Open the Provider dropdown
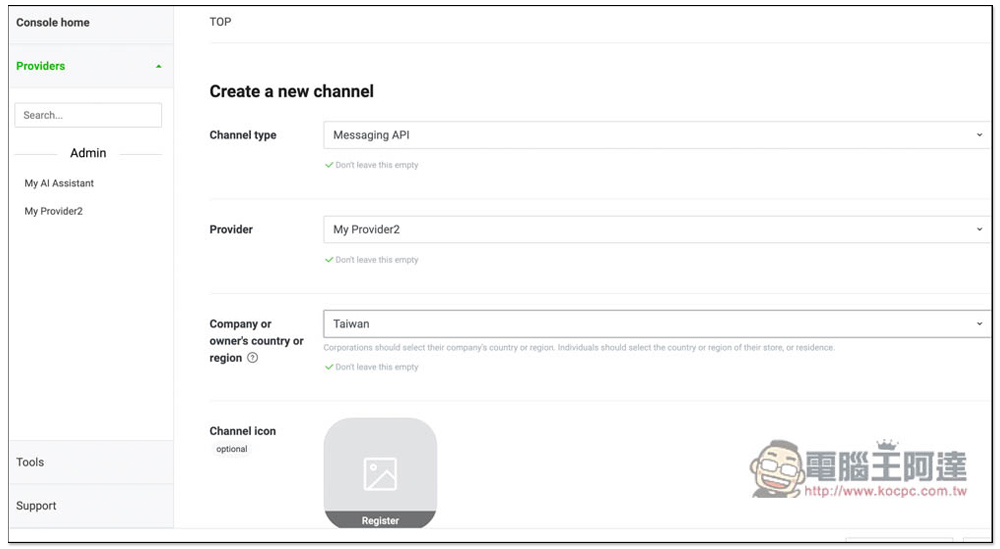This screenshot has width=1000, height=549. point(656,230)
